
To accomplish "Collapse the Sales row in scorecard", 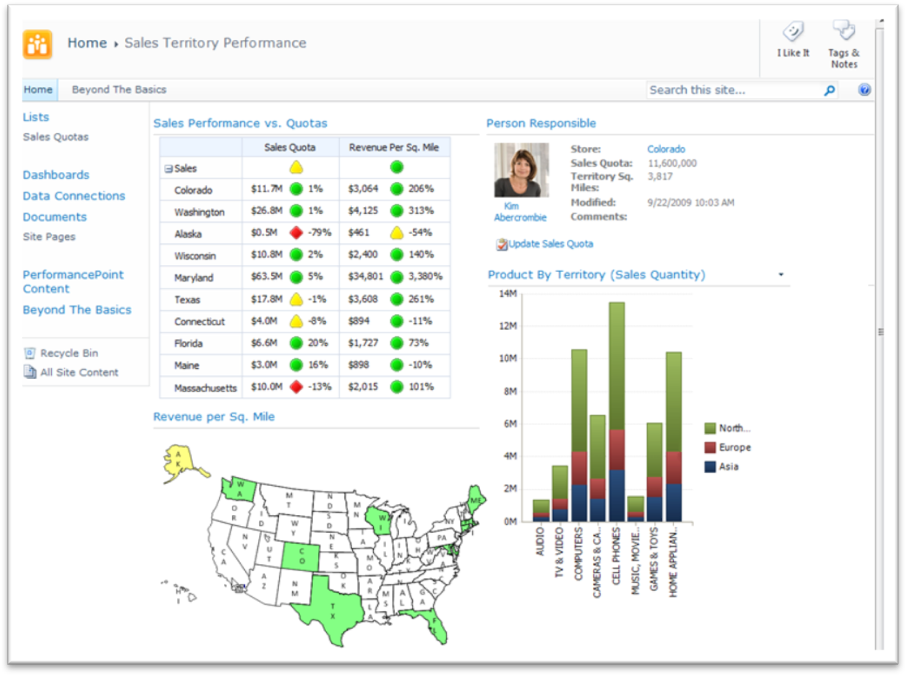I will point(168,169).
